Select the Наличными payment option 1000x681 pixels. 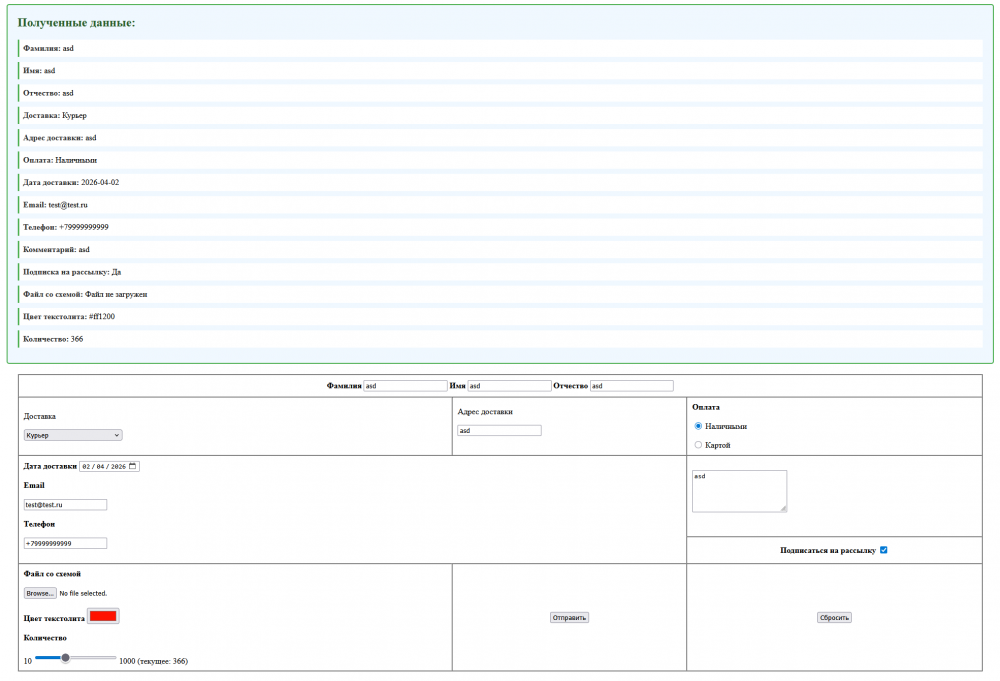click(698, 426)
